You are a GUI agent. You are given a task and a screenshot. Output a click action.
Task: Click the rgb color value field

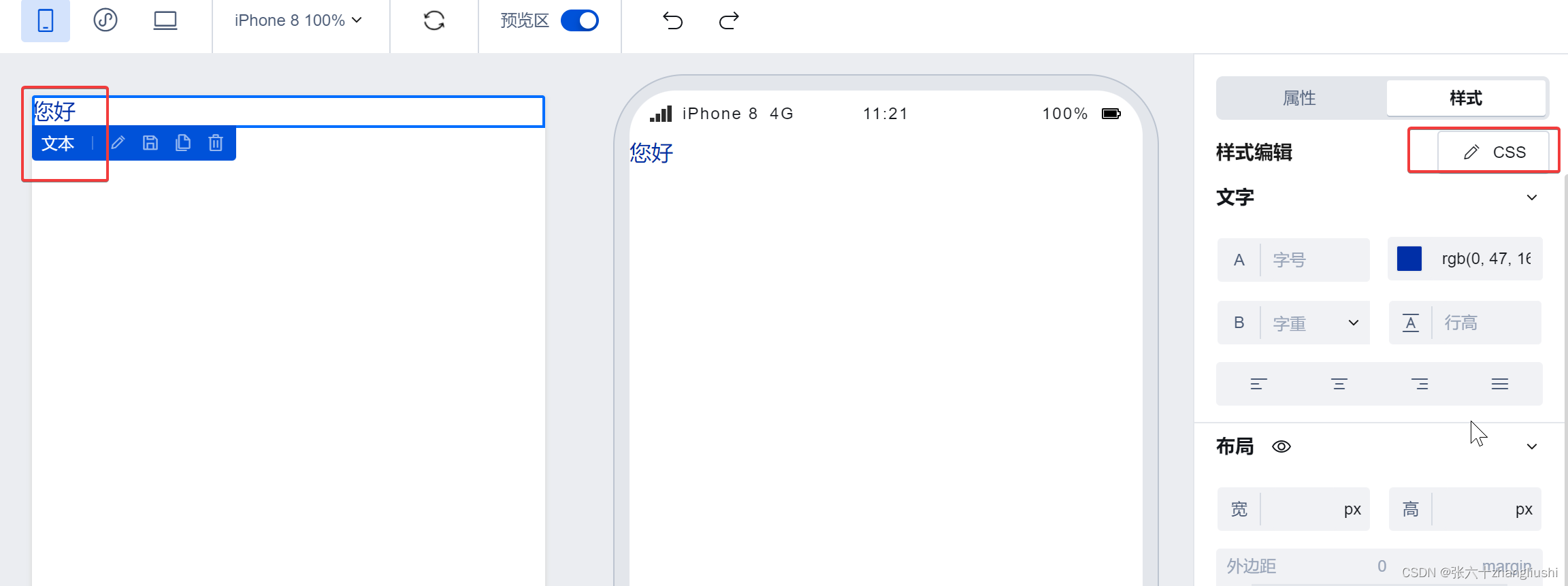click(x=1486, y=259)
